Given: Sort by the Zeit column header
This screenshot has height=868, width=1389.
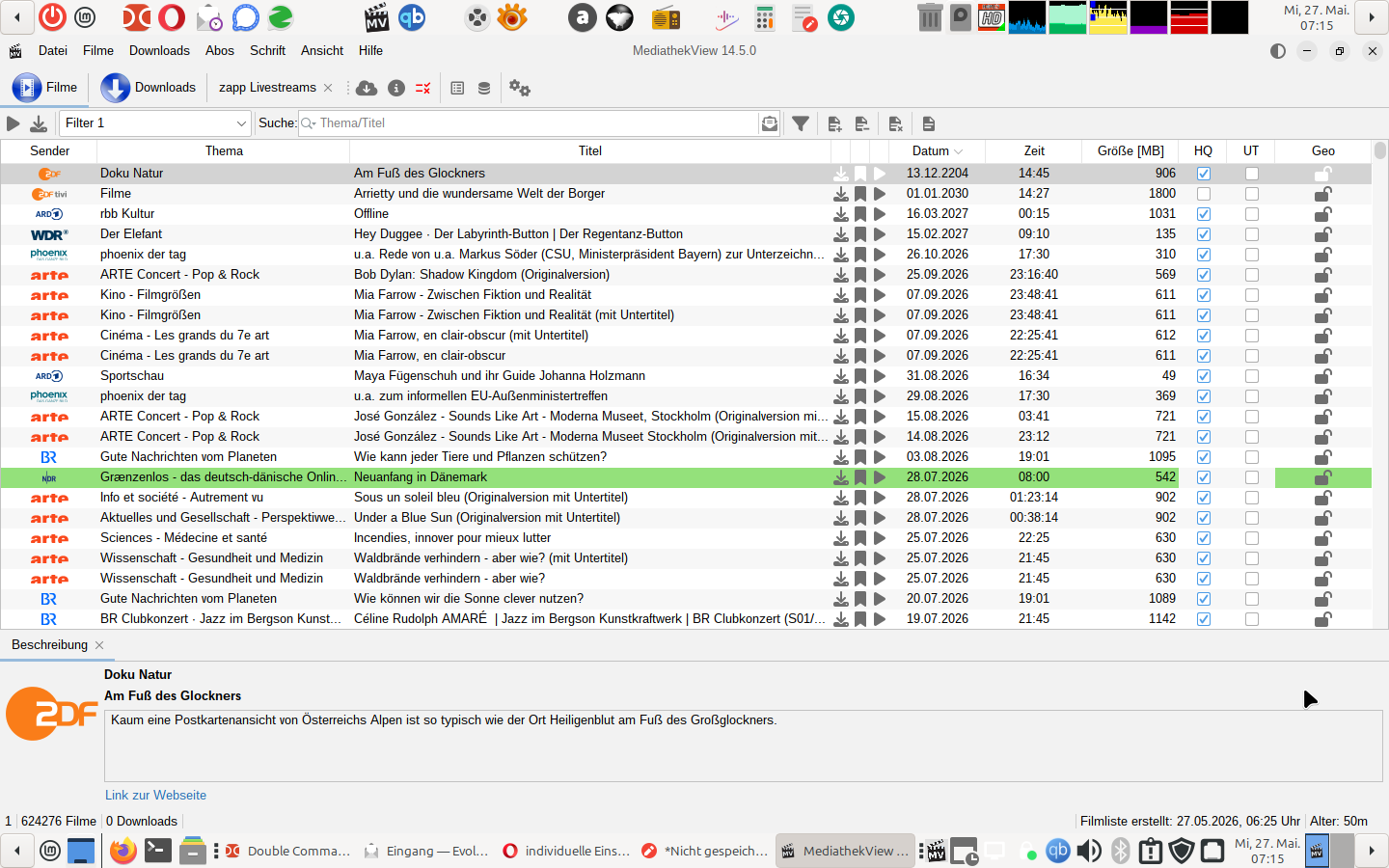Looking at the screenshot, I should click(1034, 151).
